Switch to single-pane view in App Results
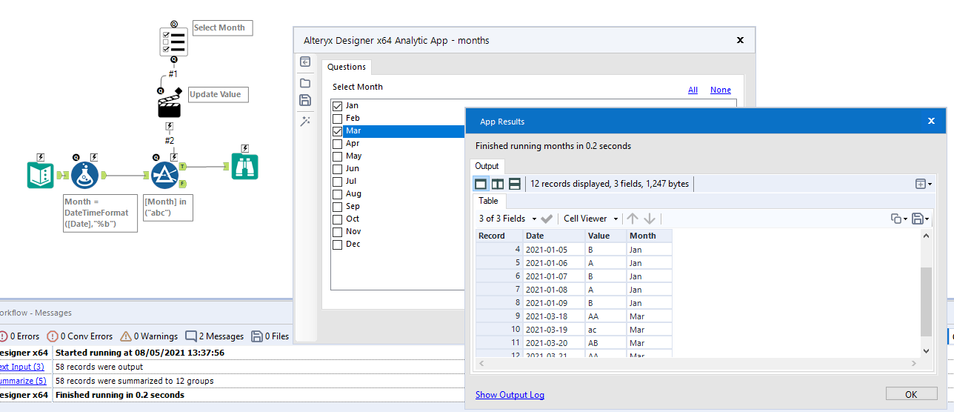 click(481, 184)
